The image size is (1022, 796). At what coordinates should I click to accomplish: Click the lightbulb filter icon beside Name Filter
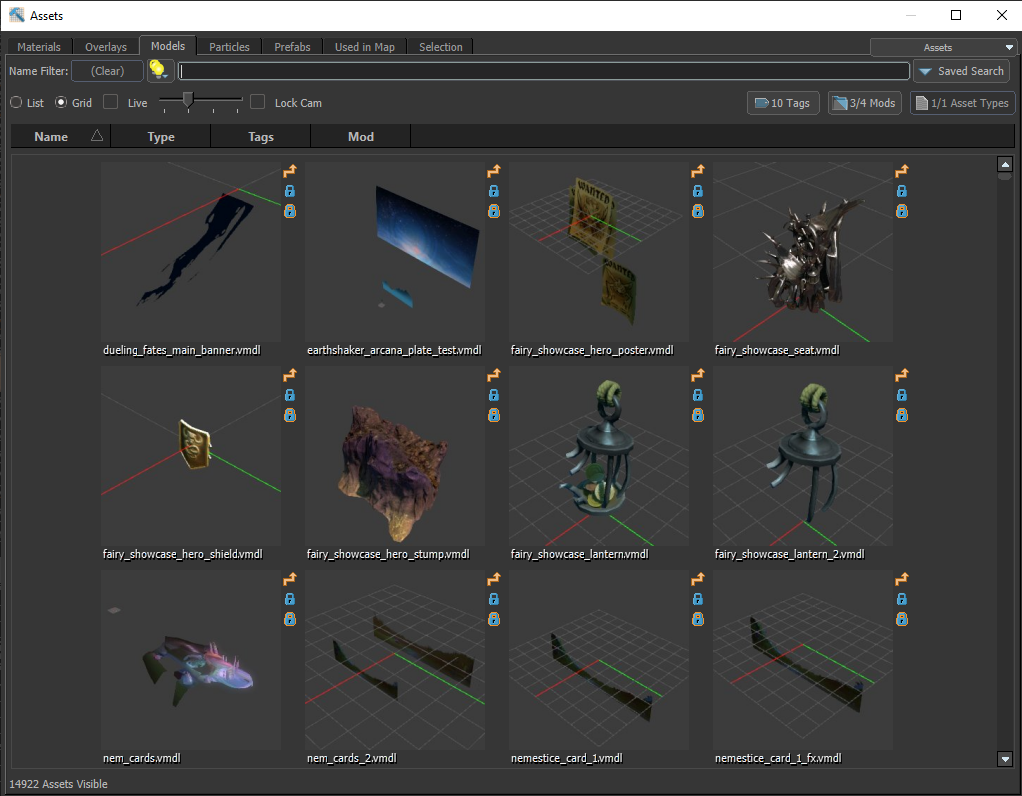[159, 71]
